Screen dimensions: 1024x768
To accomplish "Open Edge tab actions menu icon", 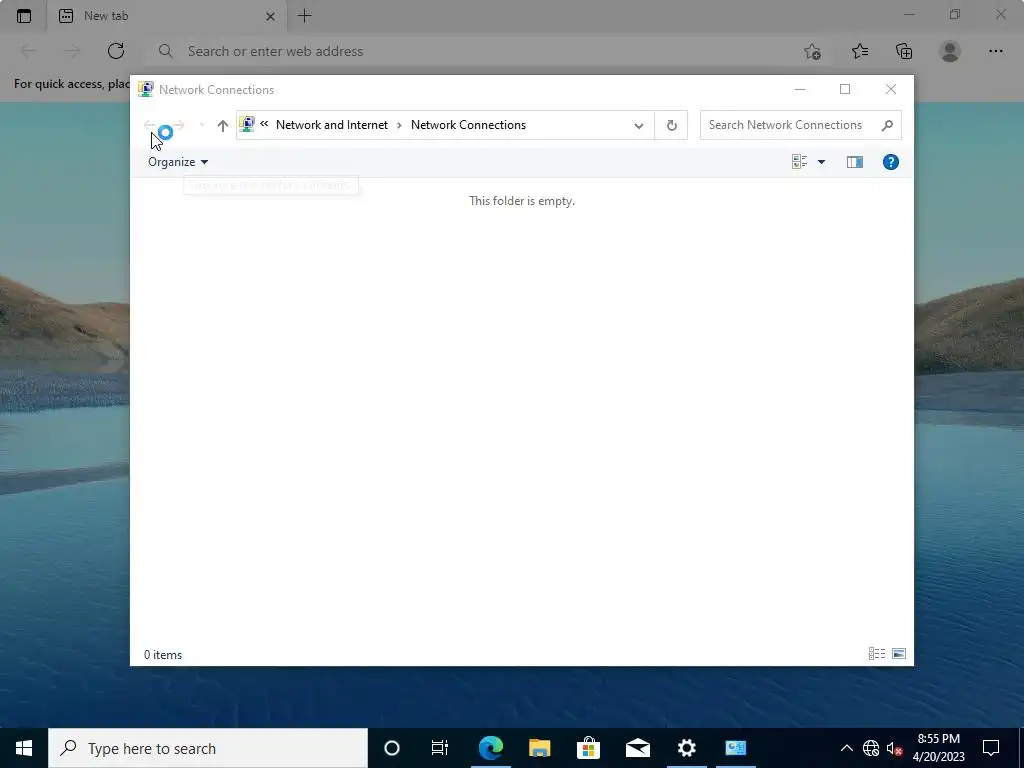I will point(24,16).
